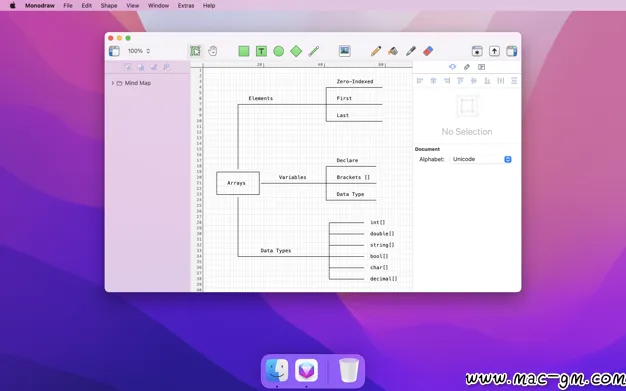Click the Data Types label on canvas
626x391 pixels.
pyautogui.click(x=276, y=251)
